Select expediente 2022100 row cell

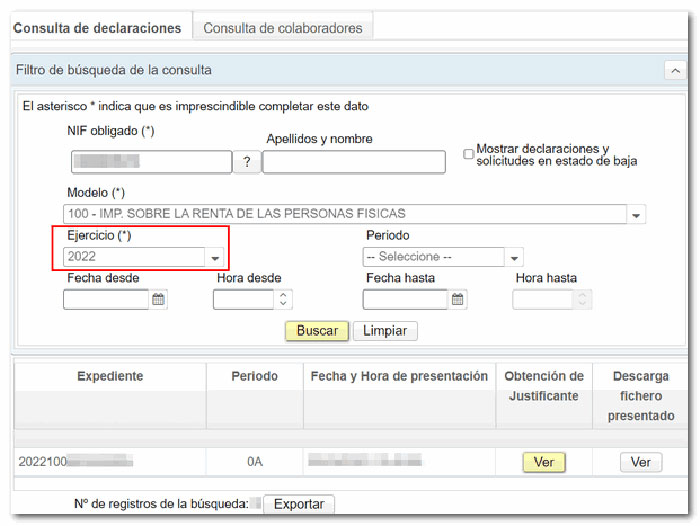point(110,461)
